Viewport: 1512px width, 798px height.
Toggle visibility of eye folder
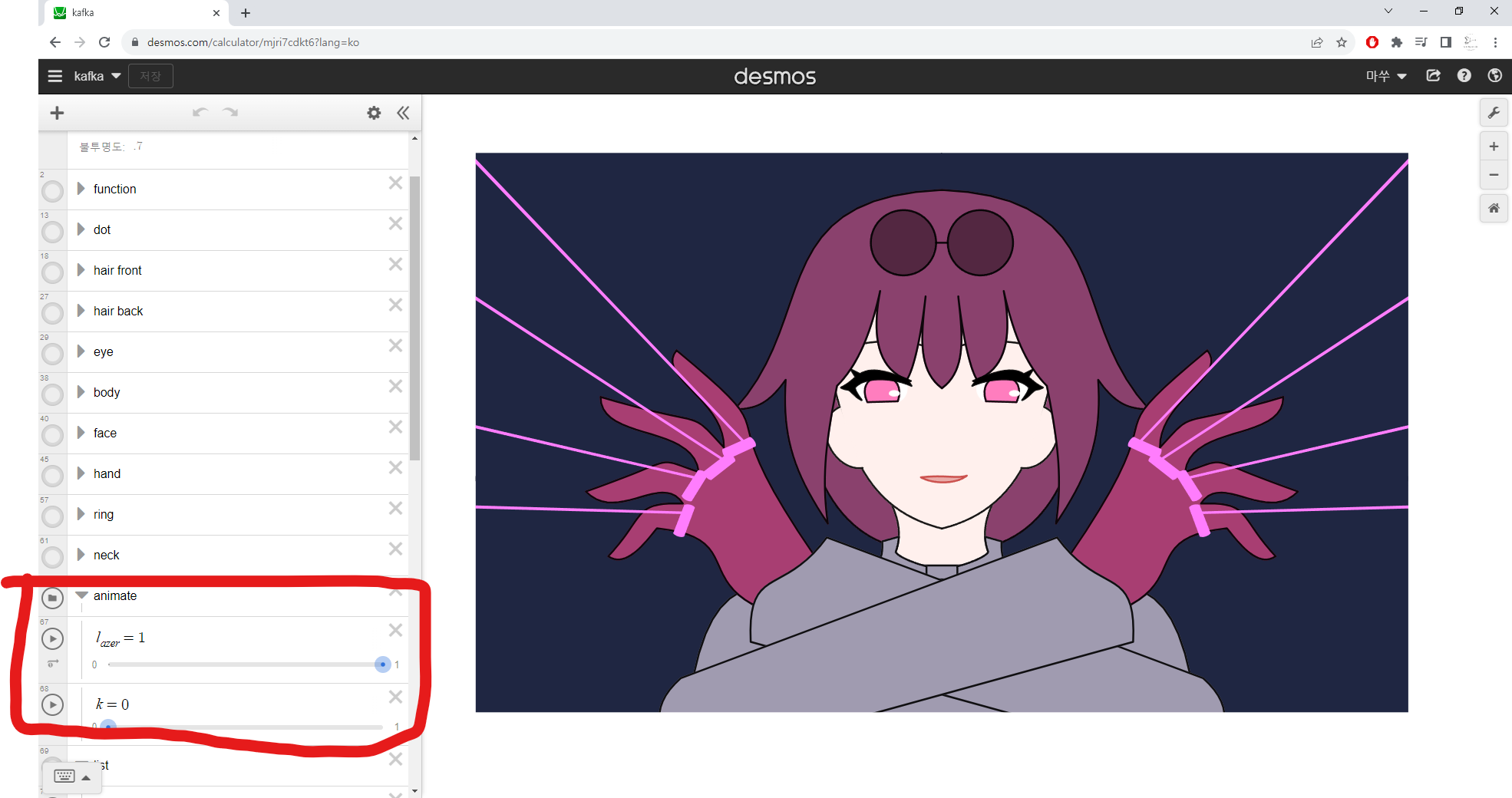[52, 354]
